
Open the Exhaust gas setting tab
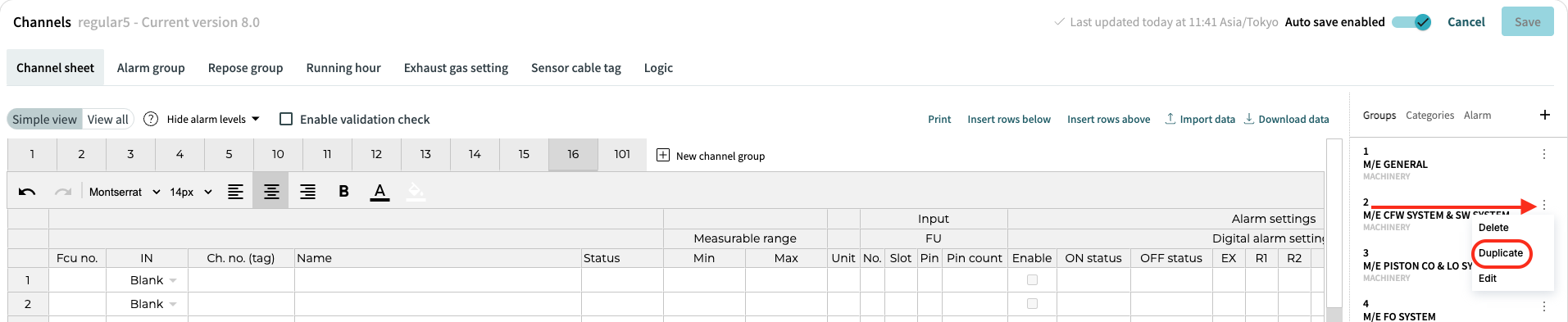[x=456, y=68]
